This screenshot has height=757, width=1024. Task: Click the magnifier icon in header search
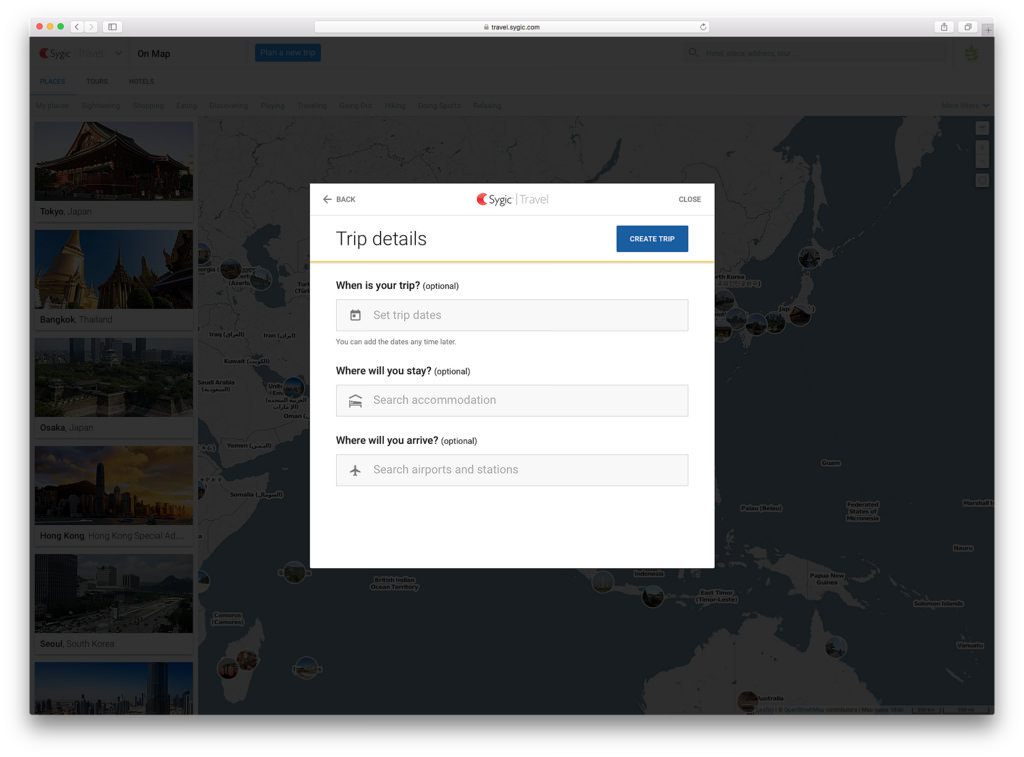[693, 52]
